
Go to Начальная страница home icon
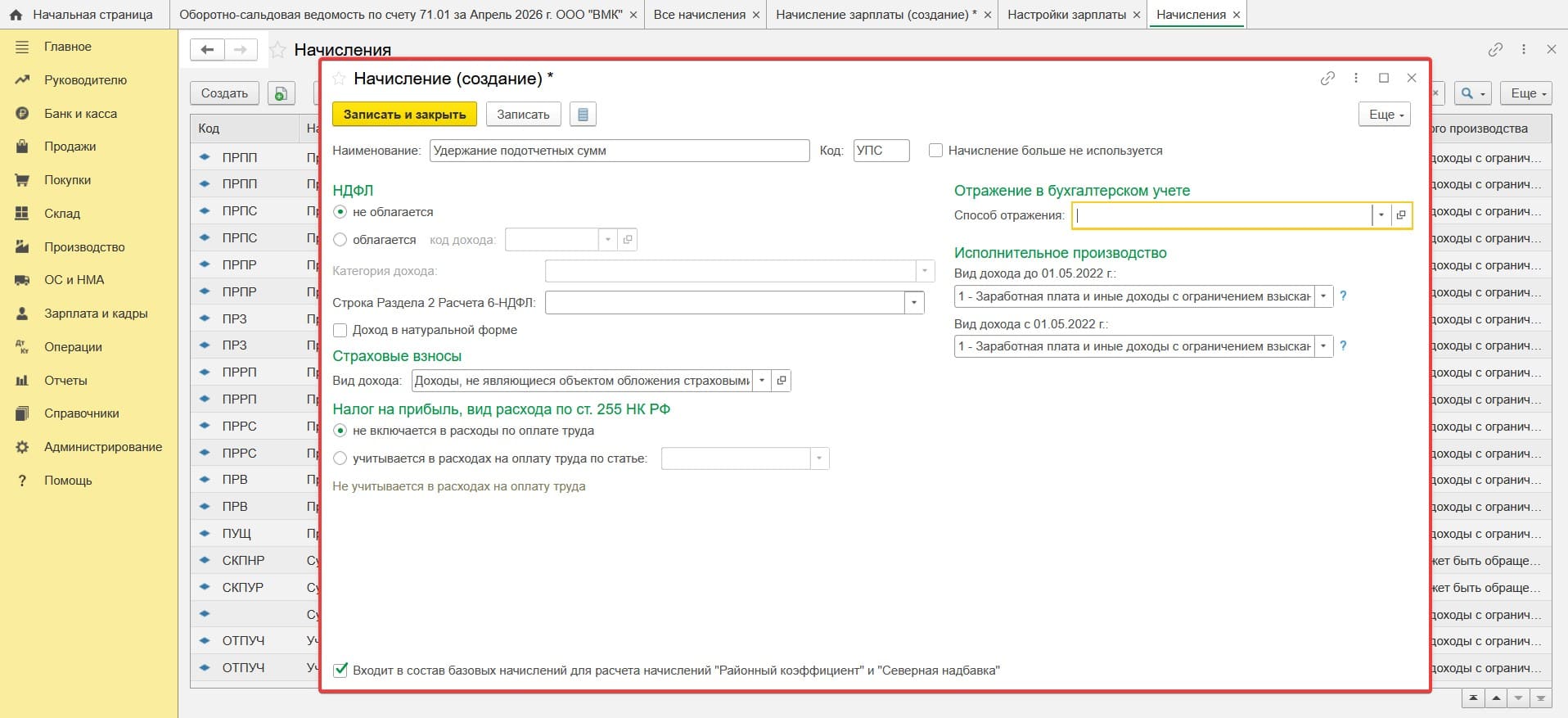pos(16,15)
